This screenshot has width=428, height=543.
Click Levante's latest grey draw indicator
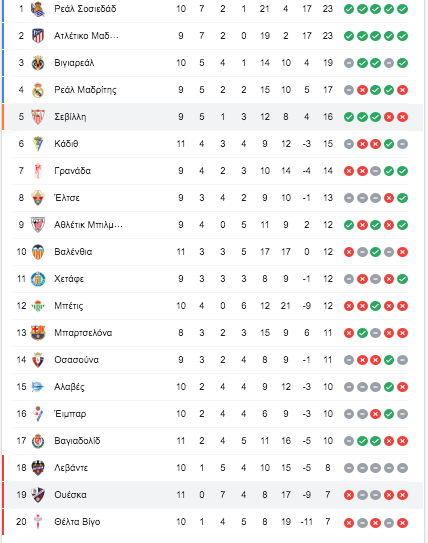pyautogui.click(x=402, y=468)
